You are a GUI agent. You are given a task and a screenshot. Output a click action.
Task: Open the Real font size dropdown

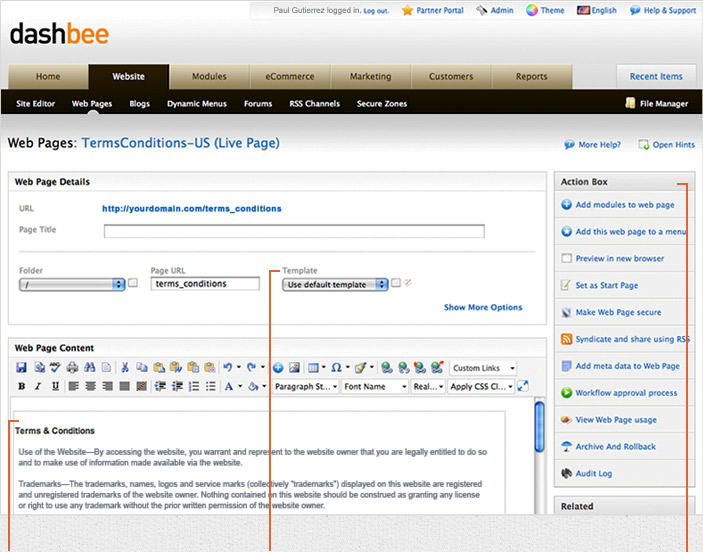[428, 387]
